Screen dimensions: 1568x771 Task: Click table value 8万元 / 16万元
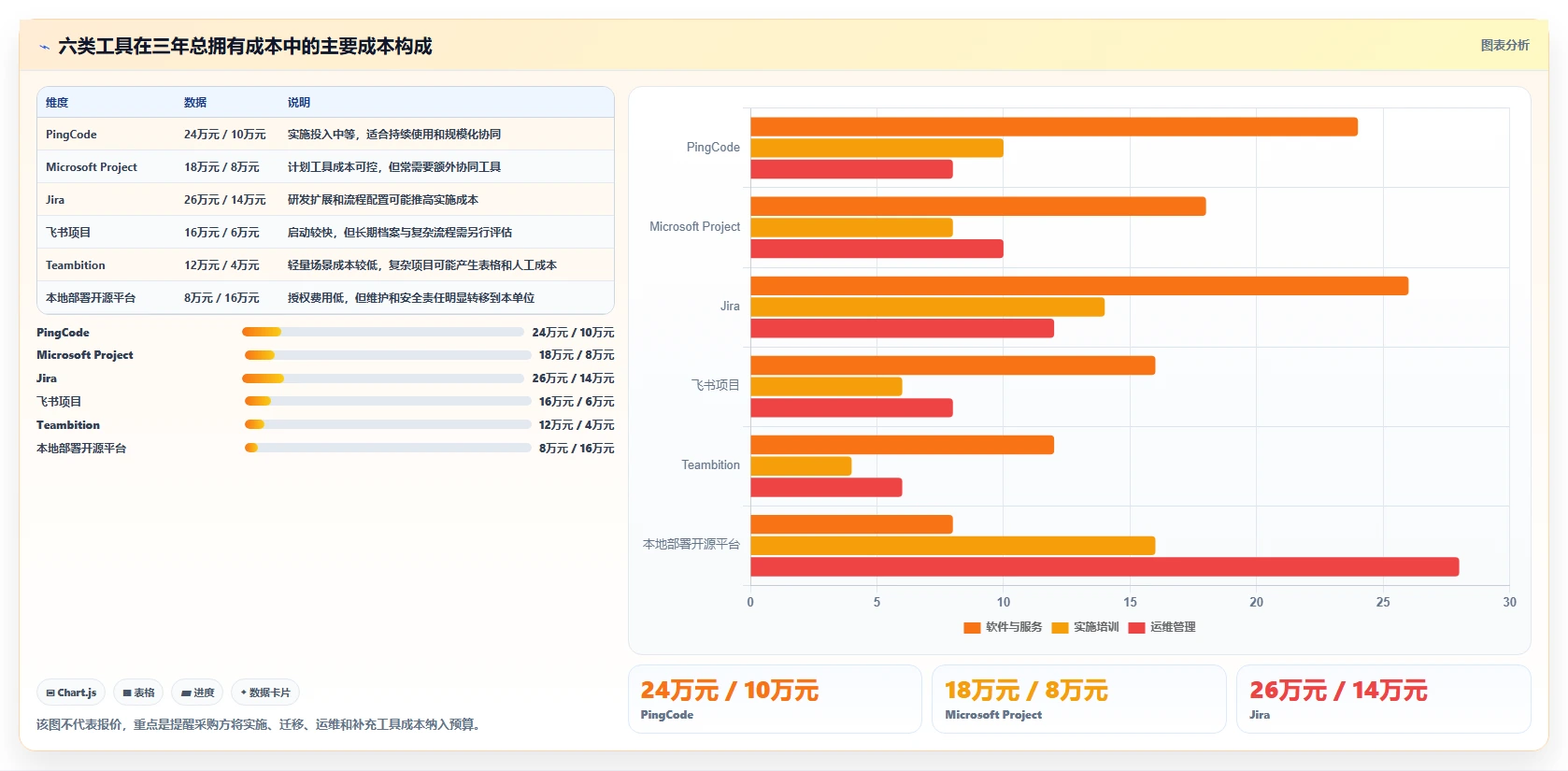click(221, 298)
